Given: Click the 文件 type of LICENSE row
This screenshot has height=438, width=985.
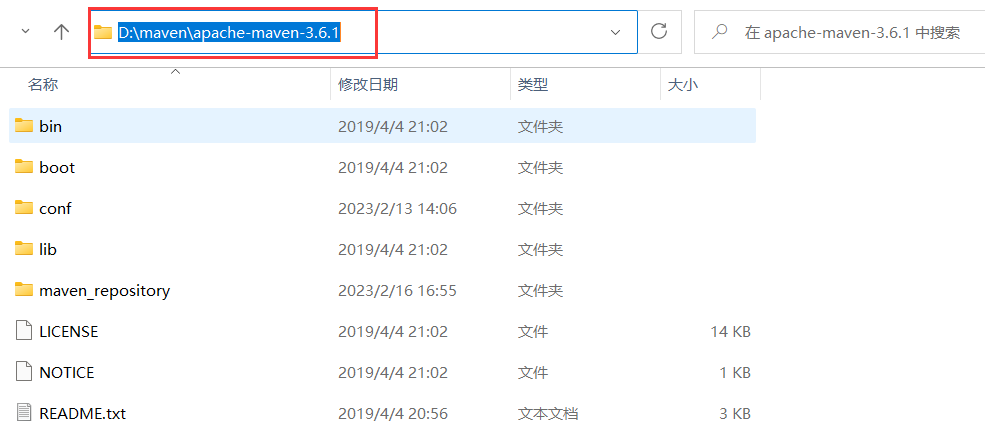Looking at the screenshot, I should tap(533, 331).
